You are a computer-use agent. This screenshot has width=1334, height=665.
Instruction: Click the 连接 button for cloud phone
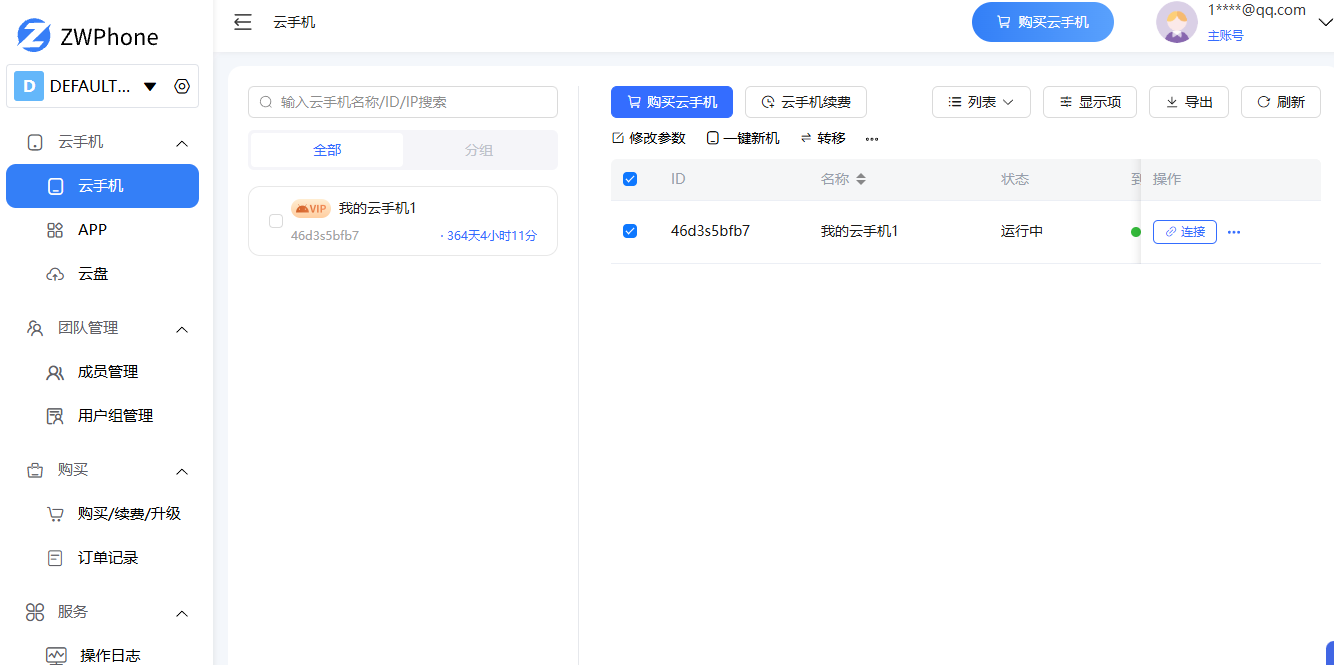1184,232
